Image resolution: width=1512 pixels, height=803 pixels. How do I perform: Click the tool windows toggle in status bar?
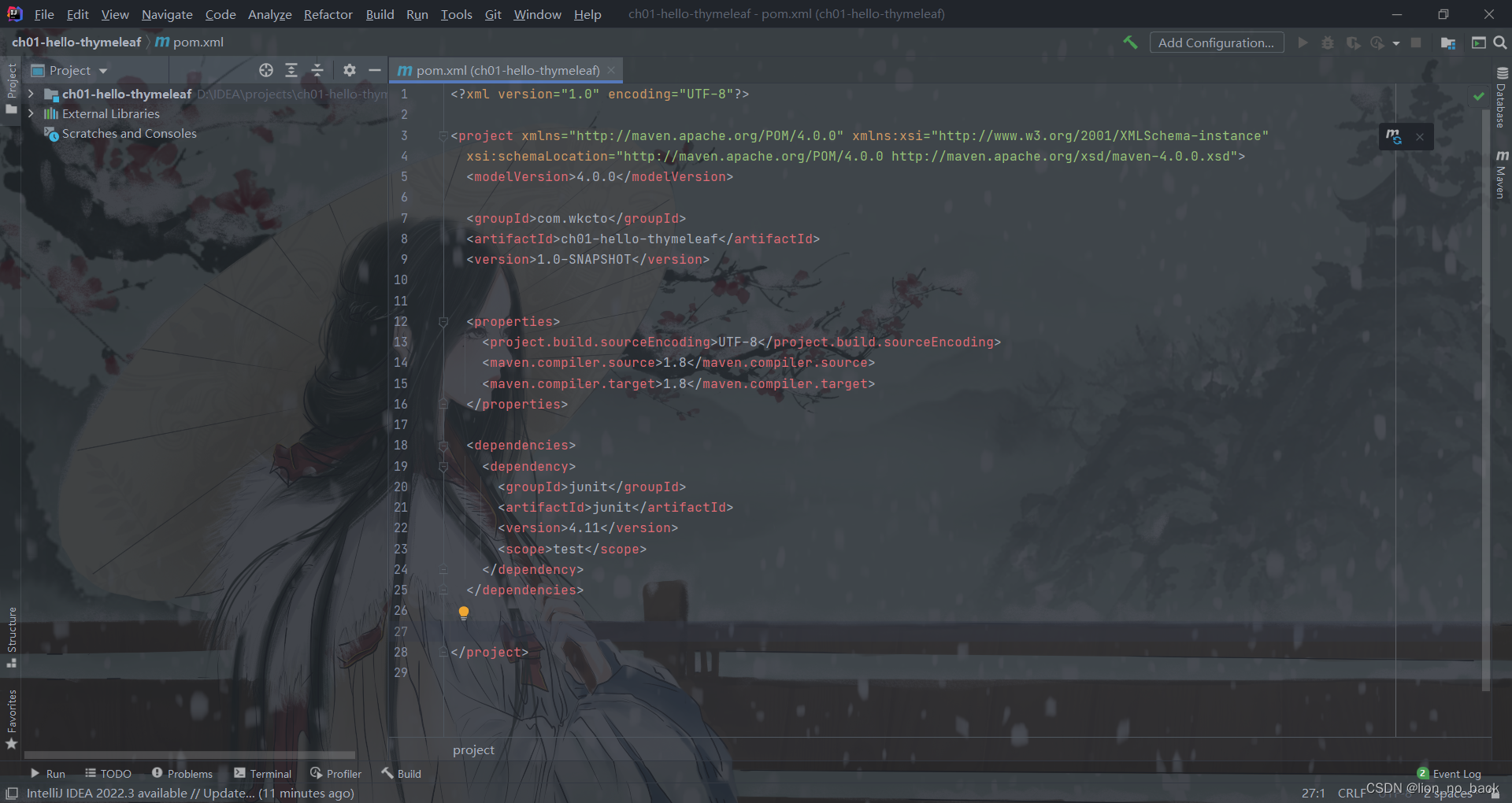(12, 793)
